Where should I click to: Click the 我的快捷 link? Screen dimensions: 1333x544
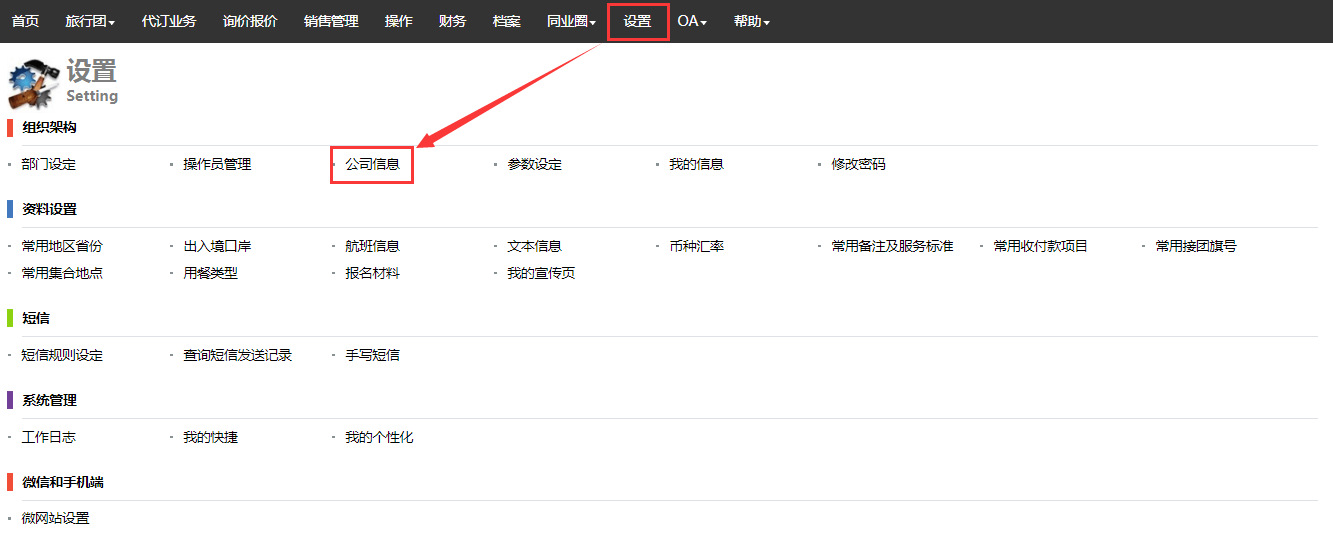coord(210,437)
